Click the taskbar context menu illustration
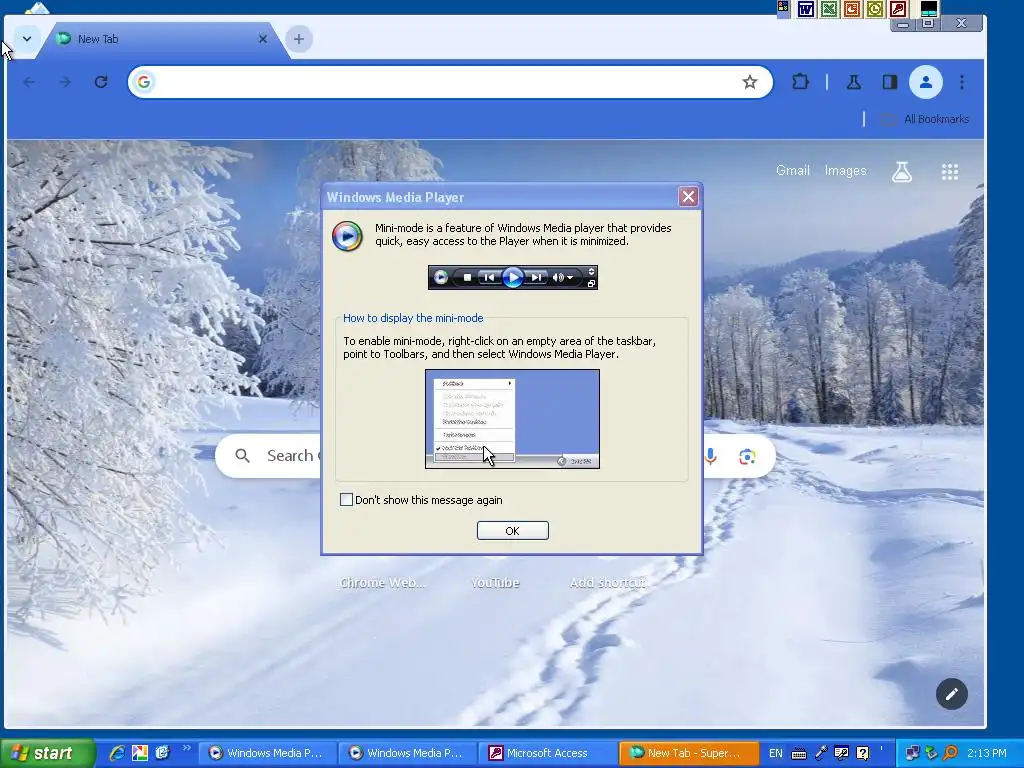Screen dimensions: 1024x768 [513, 419]
